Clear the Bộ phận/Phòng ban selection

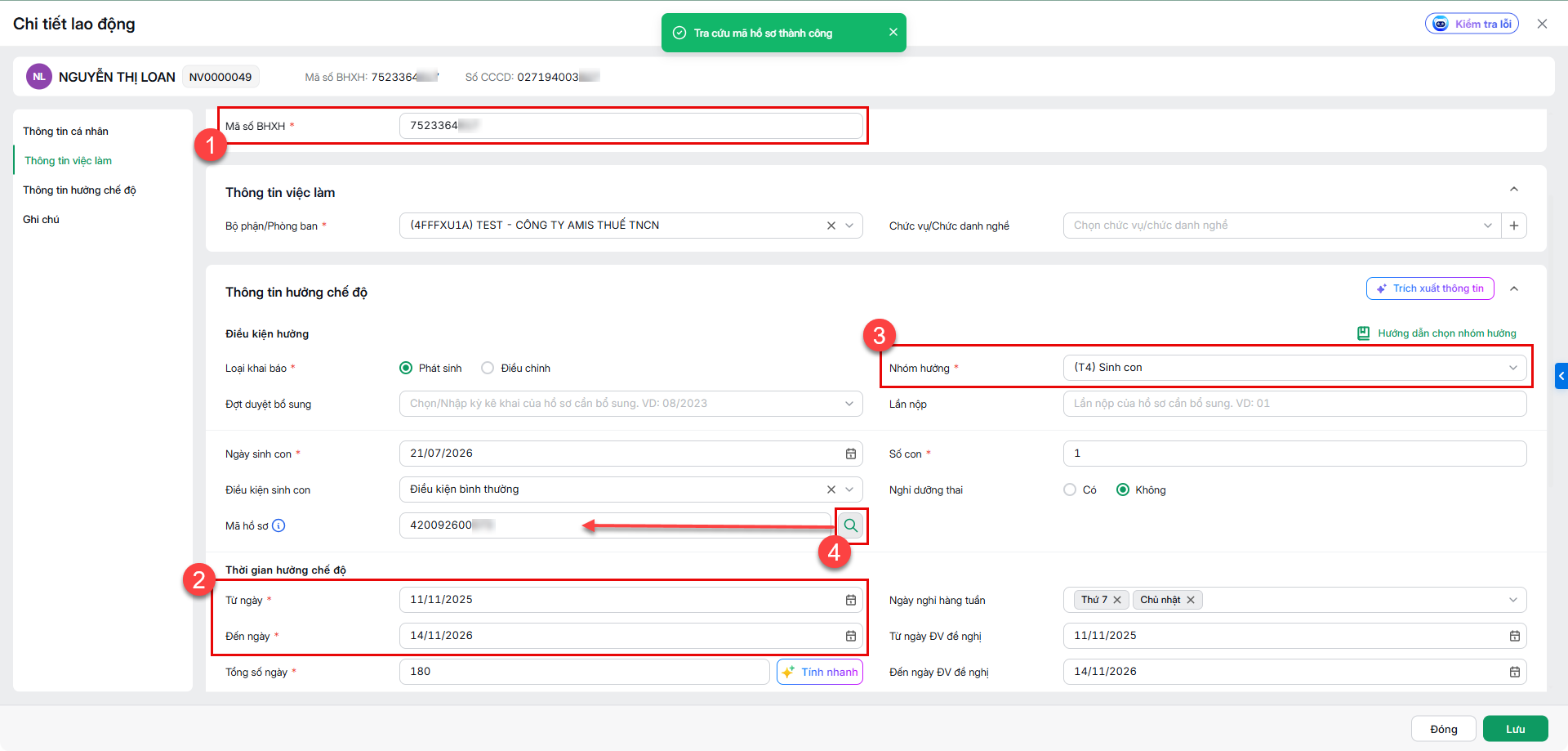[x=831, y=226]
